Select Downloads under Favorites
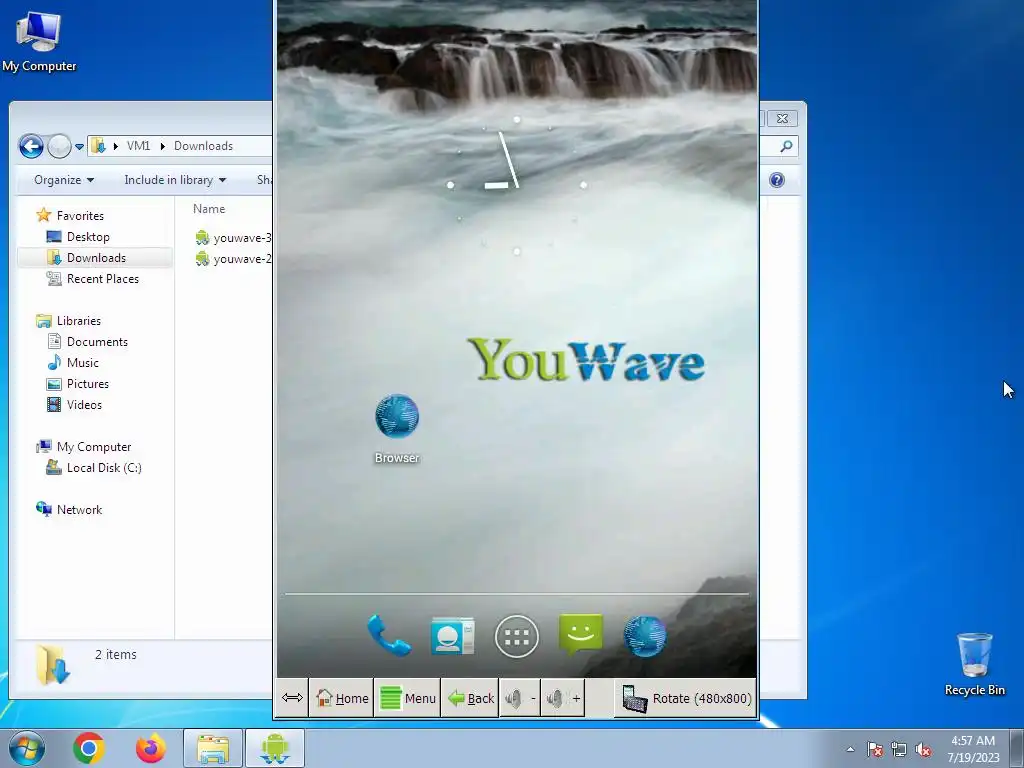 (96, 257)
